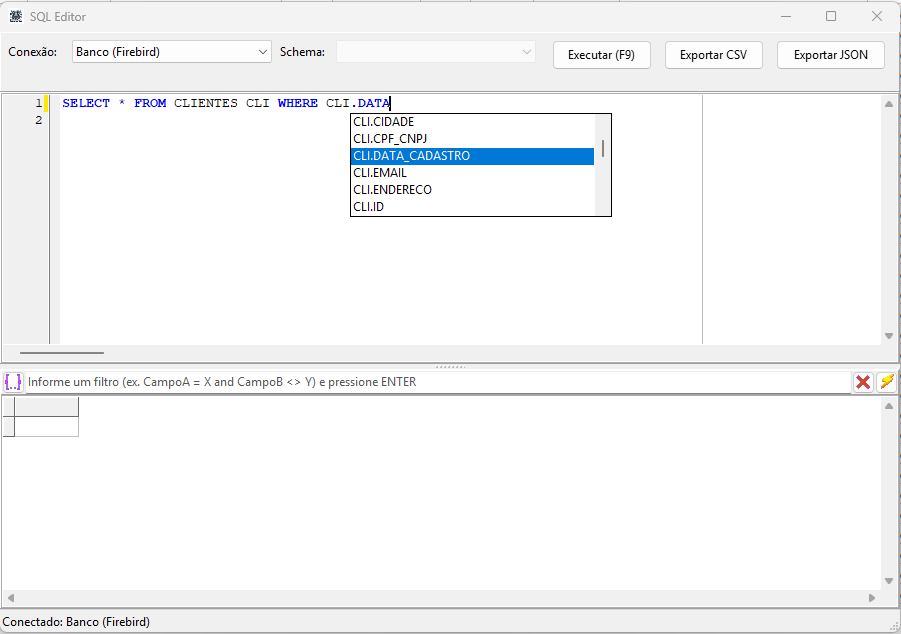The image size is (901, 634).
Task: Apply filter with the lightning bolt icon
Action: pos(887,382)
